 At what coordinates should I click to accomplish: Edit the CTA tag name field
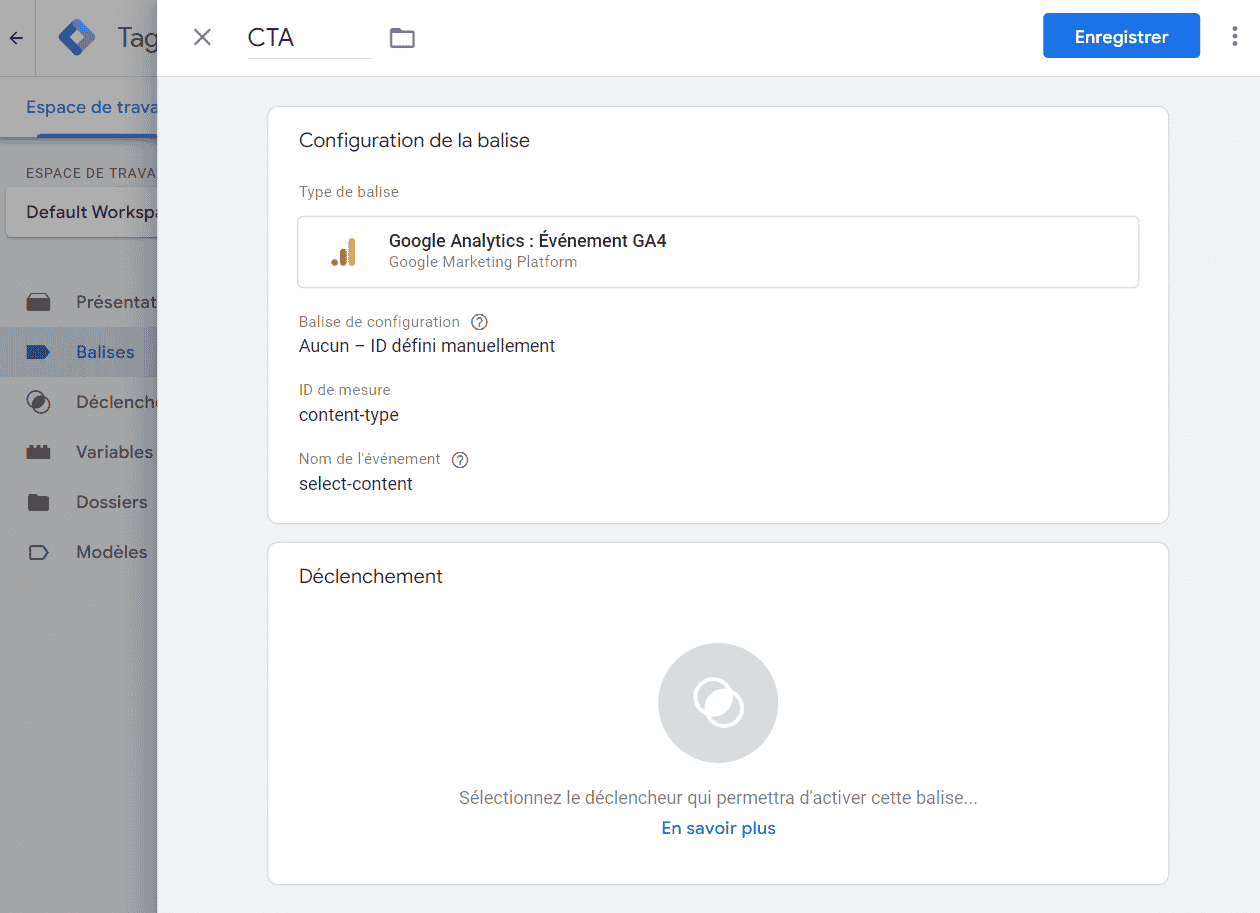tap(309, 38)
